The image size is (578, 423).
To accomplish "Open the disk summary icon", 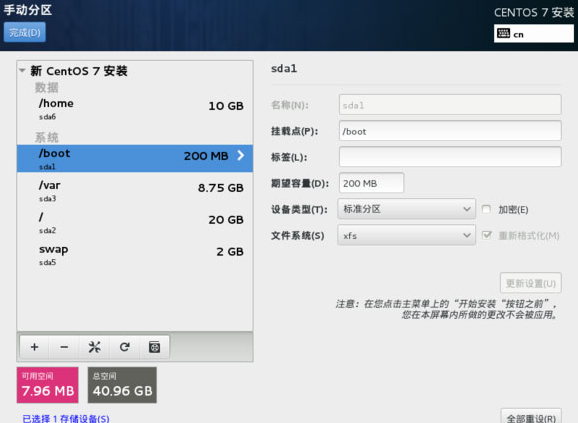I will [x=154, y=347].
